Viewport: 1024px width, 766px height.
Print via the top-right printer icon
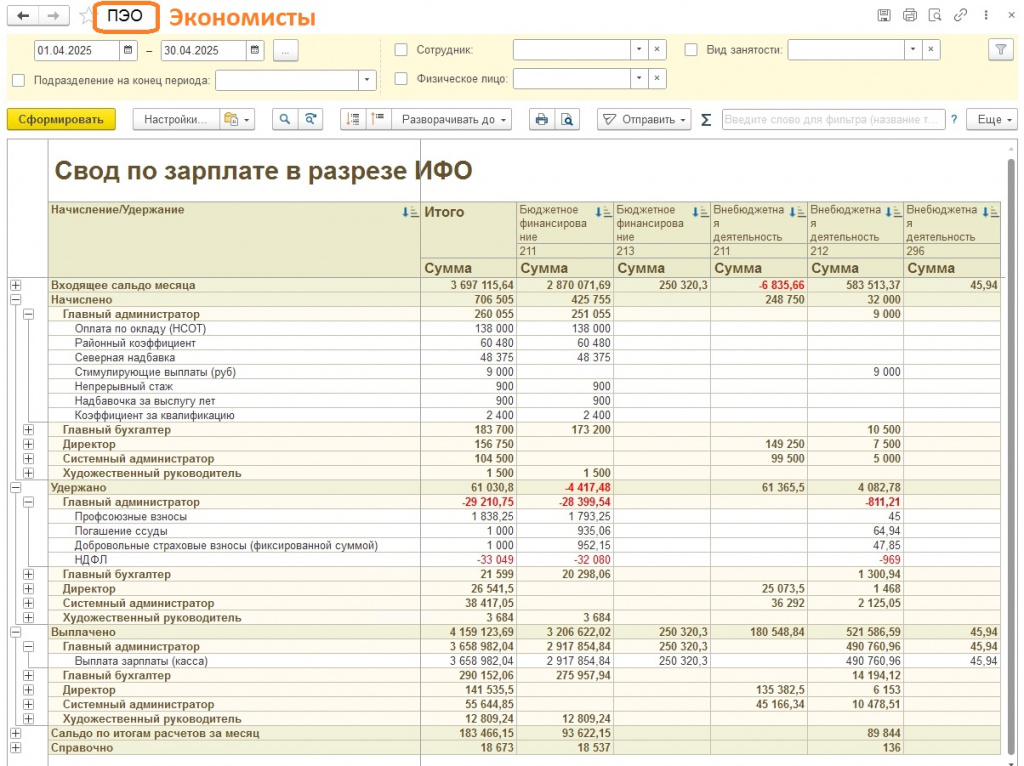coord(910,15)
